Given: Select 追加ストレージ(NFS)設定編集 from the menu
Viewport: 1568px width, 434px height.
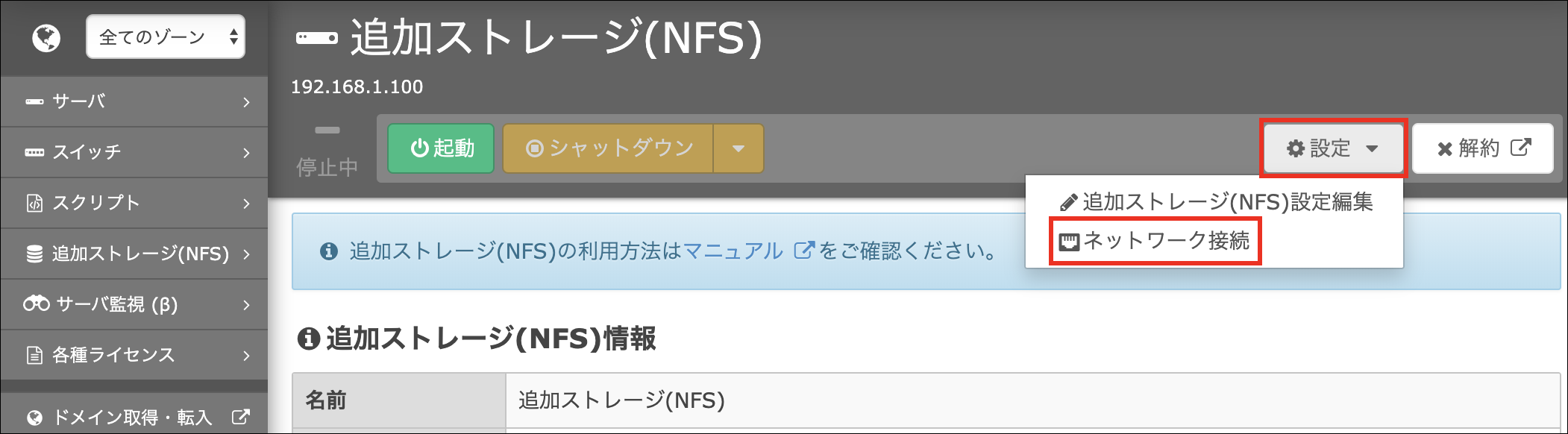Looking at the screenshot, I should coord(1216,202).
